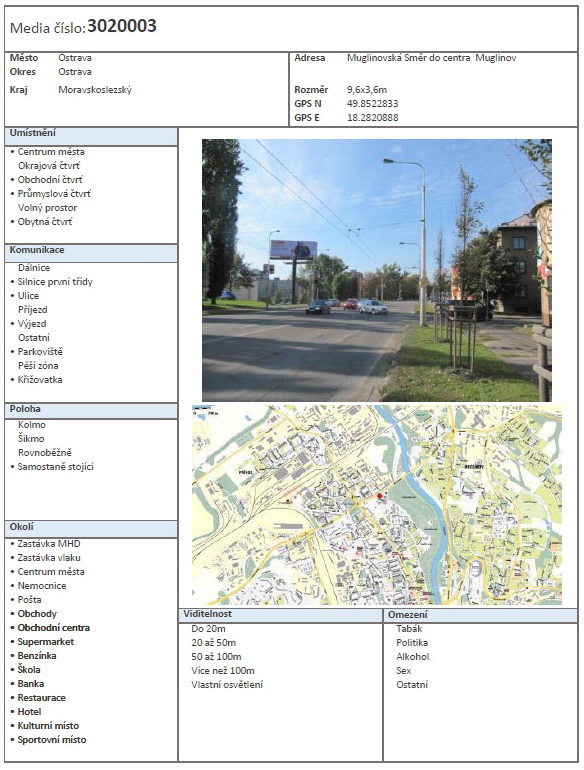Open the billboard street photo
Viewport: 584px width, 770px height.
377,270
